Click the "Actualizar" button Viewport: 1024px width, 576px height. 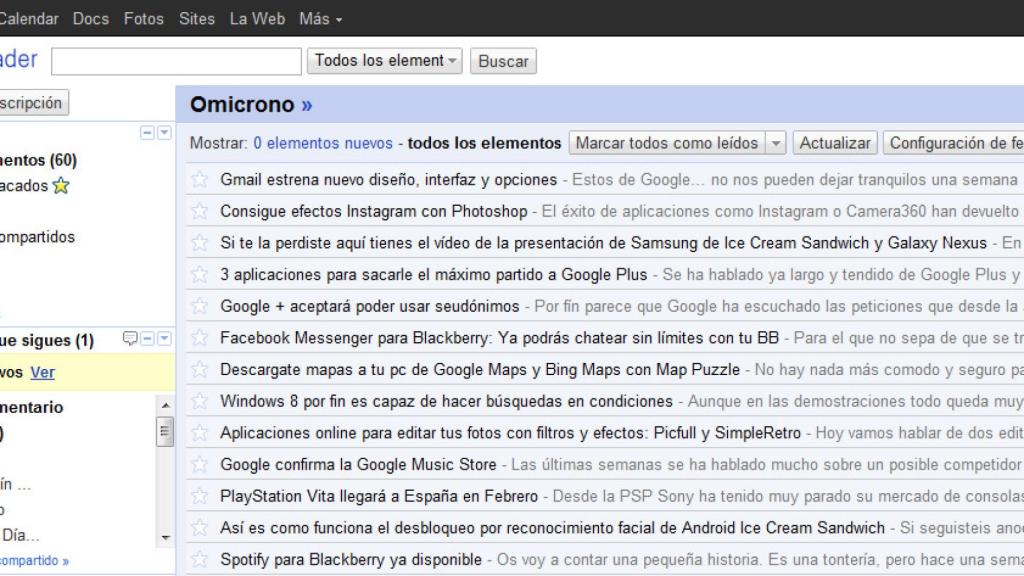click(x=836, y=142)
